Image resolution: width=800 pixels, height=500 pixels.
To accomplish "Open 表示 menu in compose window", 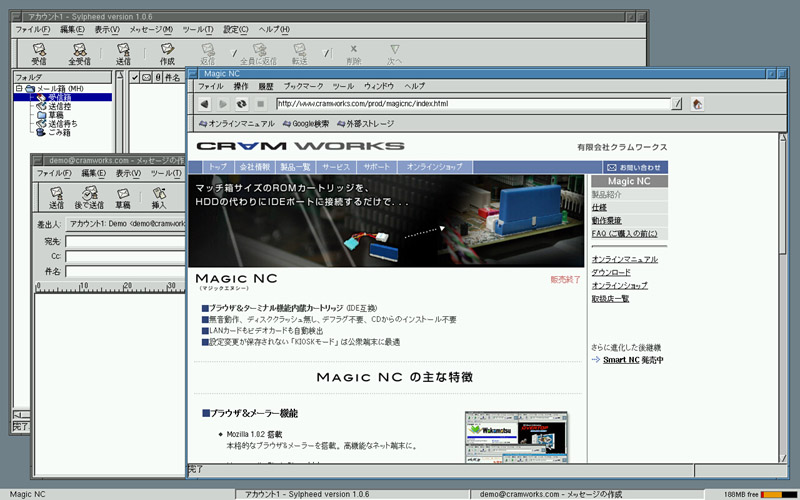I will (x=128, y=173).
